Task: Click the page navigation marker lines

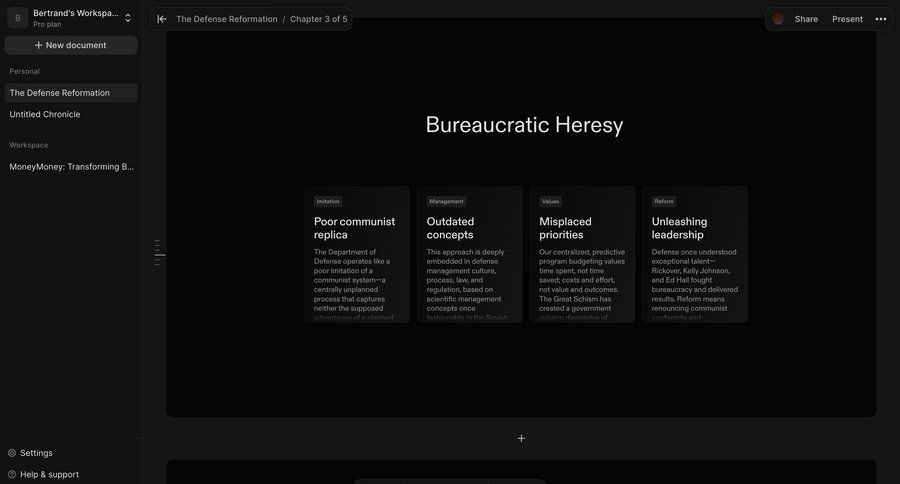Action: pos(159,253)
